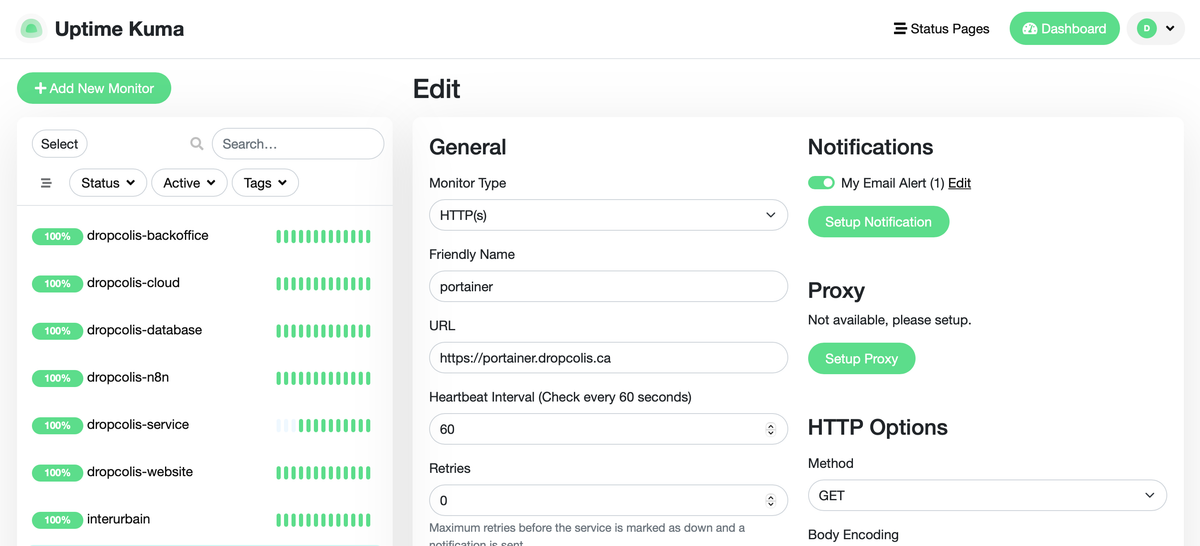Click 100% badge of dropcolis-cloud

[58, 284]
